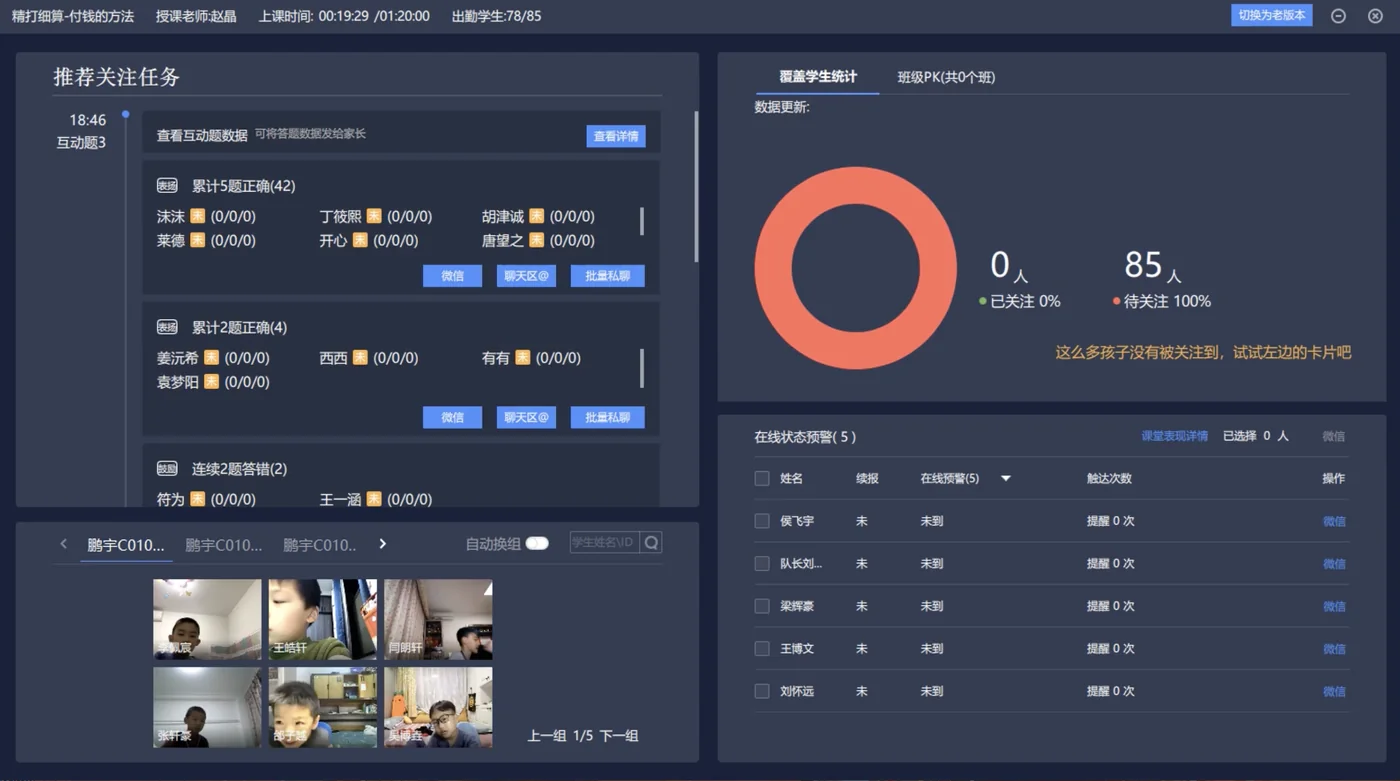Click the 未 badge next to 沫沫
The width and height of the screenshot is (1400, 781).
coord(198,216)
